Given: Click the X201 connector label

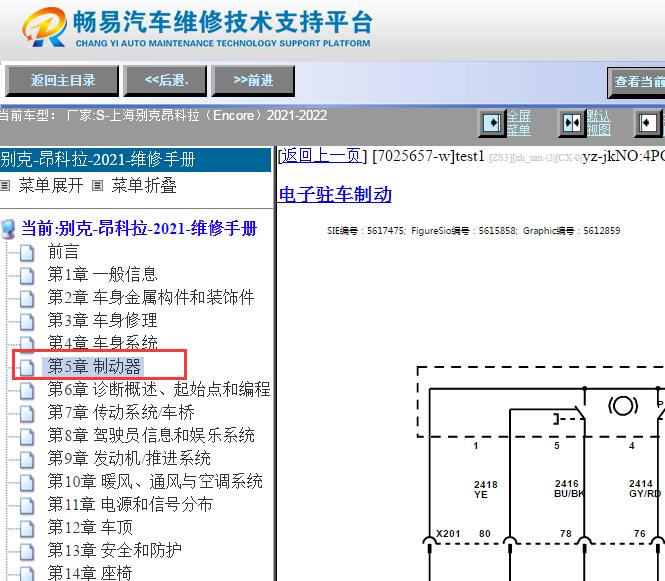Looking at the screenshot, I should point(448,534).
